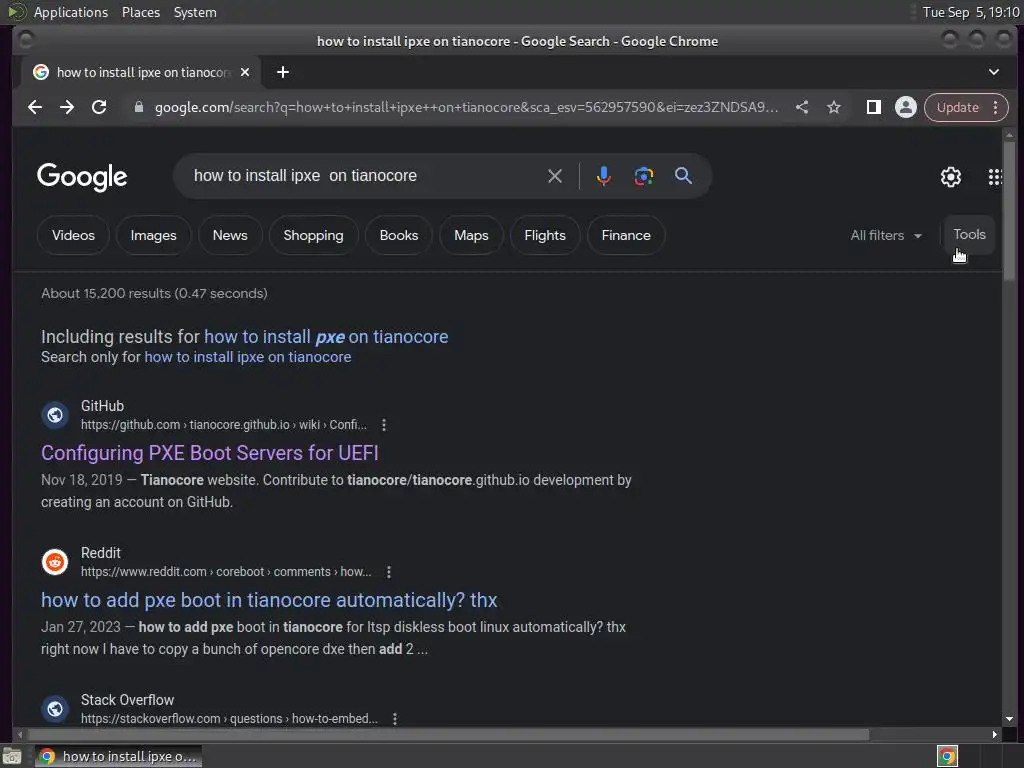Search by image with Lens icon
The image size is (1024, 768).
(x=644, y=176)
